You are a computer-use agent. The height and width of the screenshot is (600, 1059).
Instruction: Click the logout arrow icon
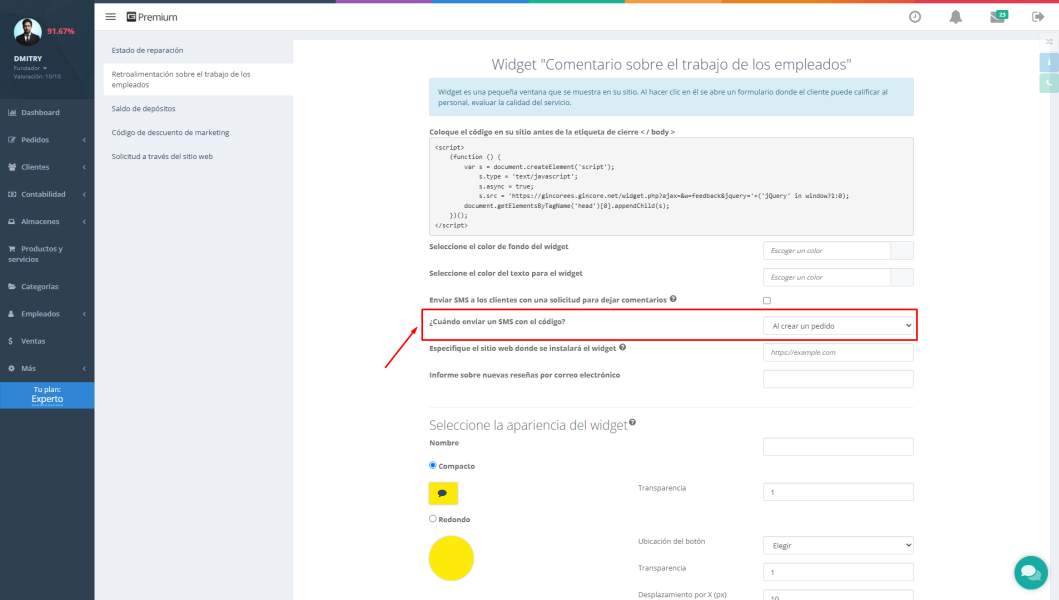tap(1038, 17)
